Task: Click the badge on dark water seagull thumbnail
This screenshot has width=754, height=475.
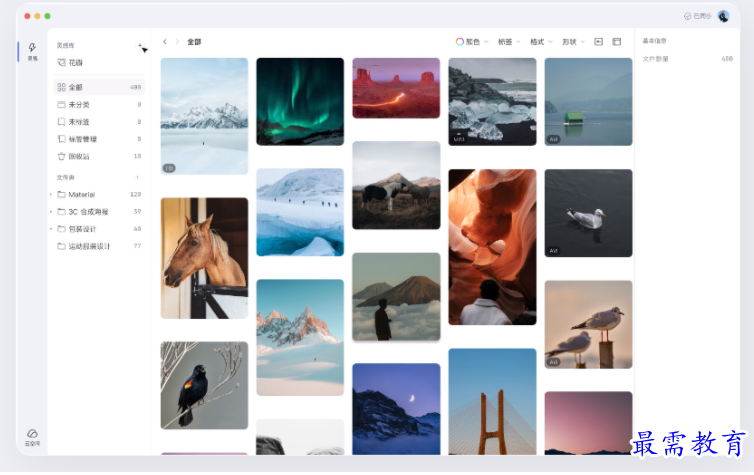Action: coord(553,250)
